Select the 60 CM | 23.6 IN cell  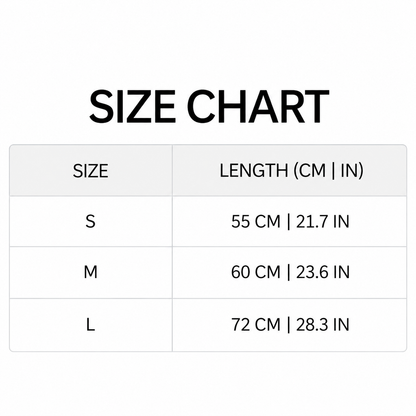point(290,272)
